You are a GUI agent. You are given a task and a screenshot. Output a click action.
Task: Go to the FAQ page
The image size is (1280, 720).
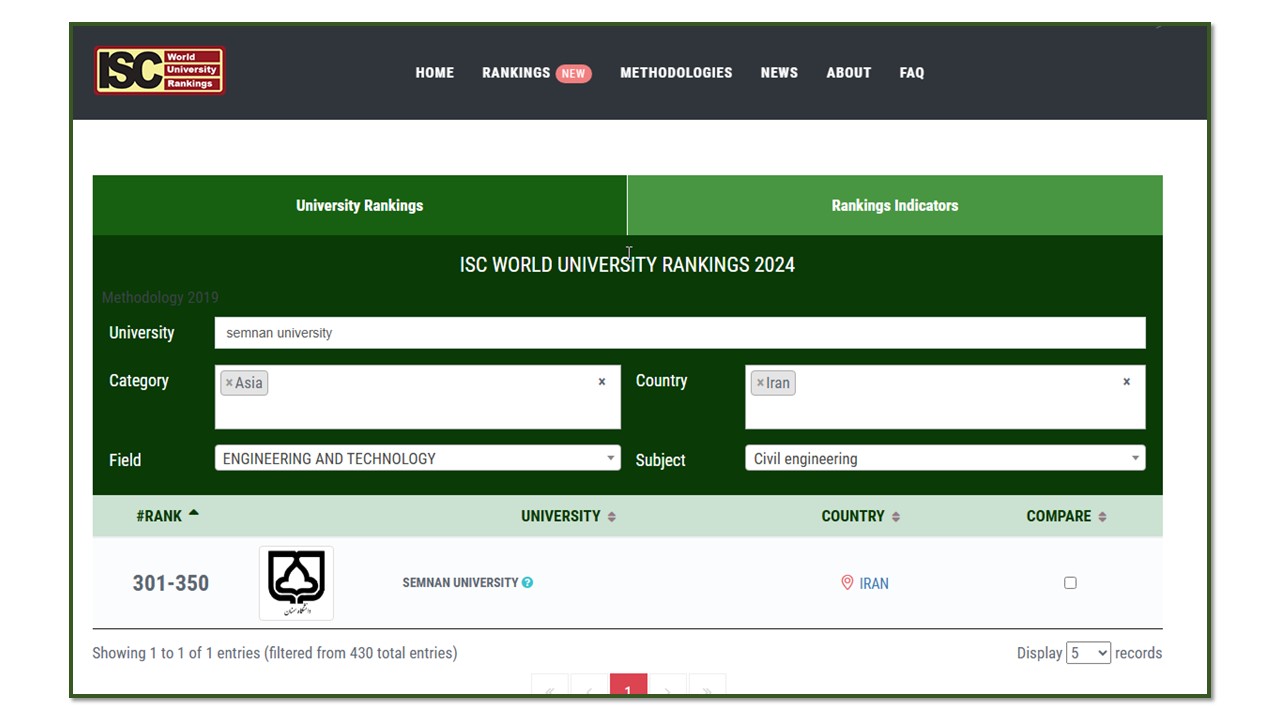(911, 73)
